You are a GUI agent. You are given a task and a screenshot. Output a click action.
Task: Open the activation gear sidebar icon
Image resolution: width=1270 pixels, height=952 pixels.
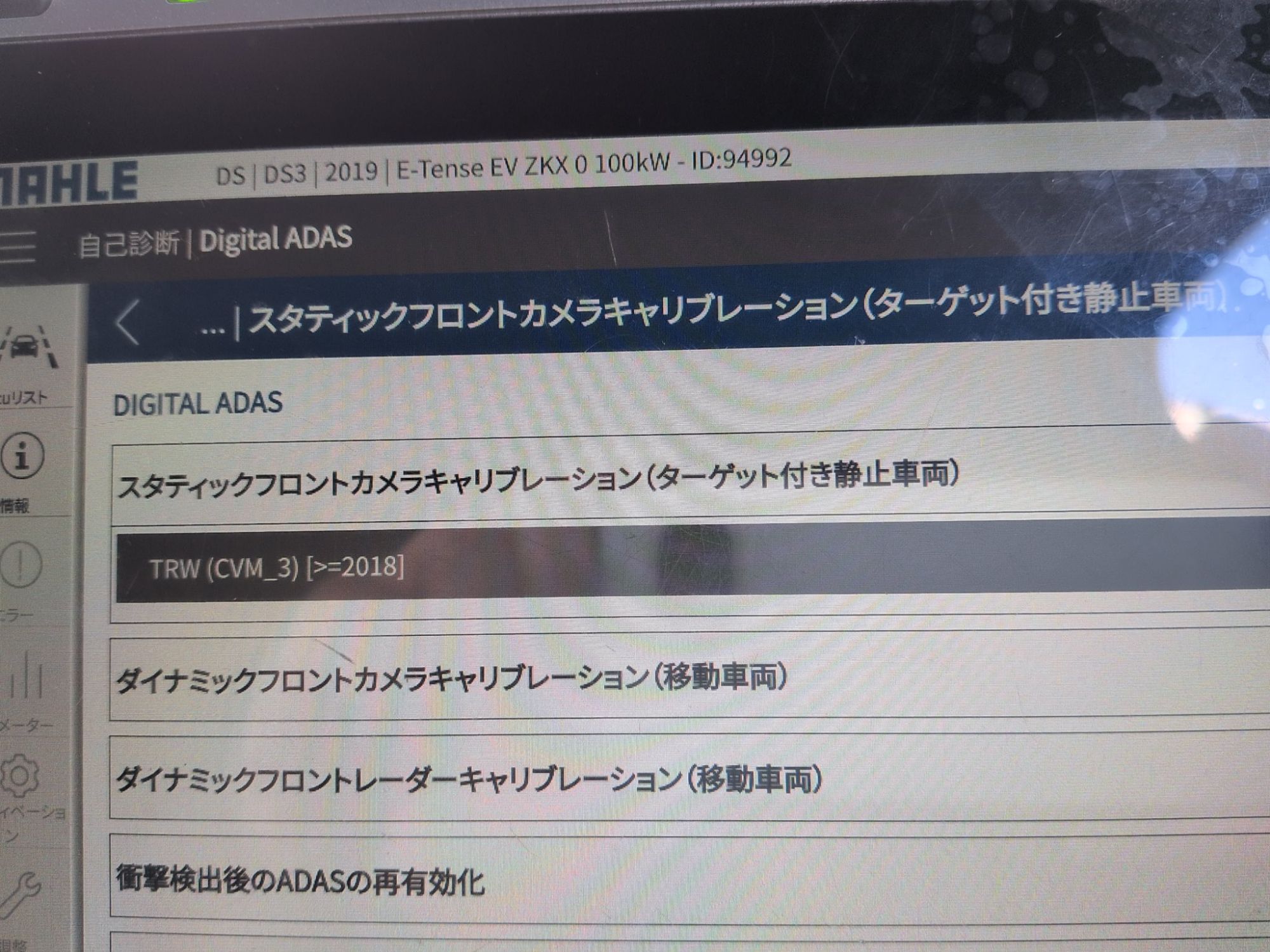pyautogui.click(x=20, y=776)
